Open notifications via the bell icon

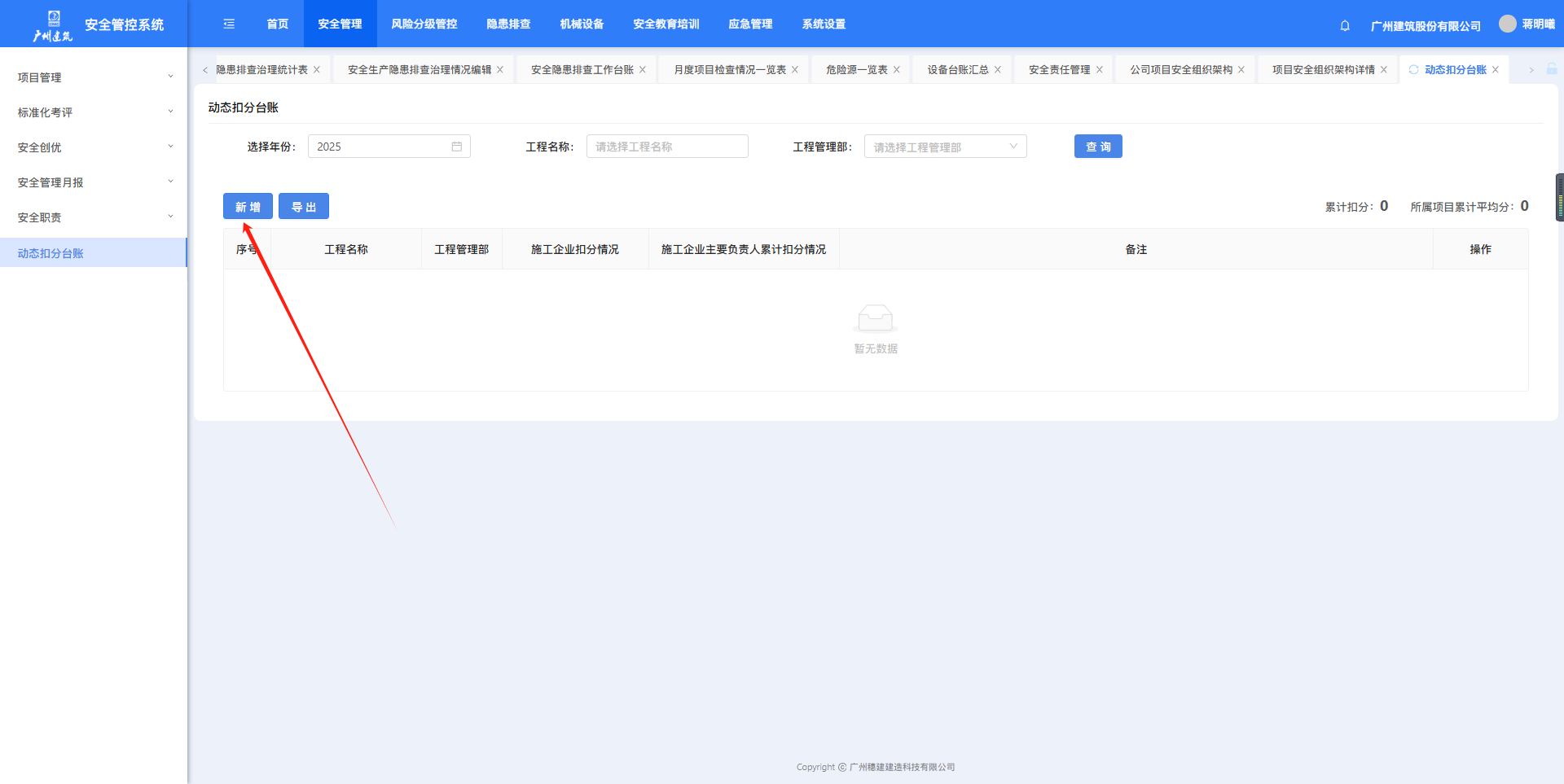tap(1345, 25)
